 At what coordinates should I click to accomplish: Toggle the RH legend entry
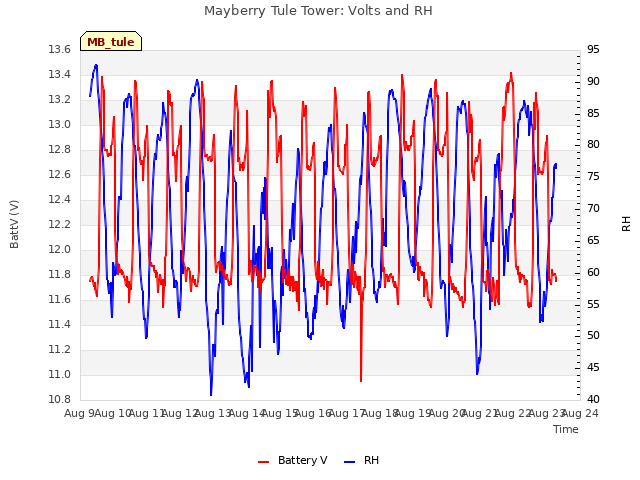[x=362, y=460]
